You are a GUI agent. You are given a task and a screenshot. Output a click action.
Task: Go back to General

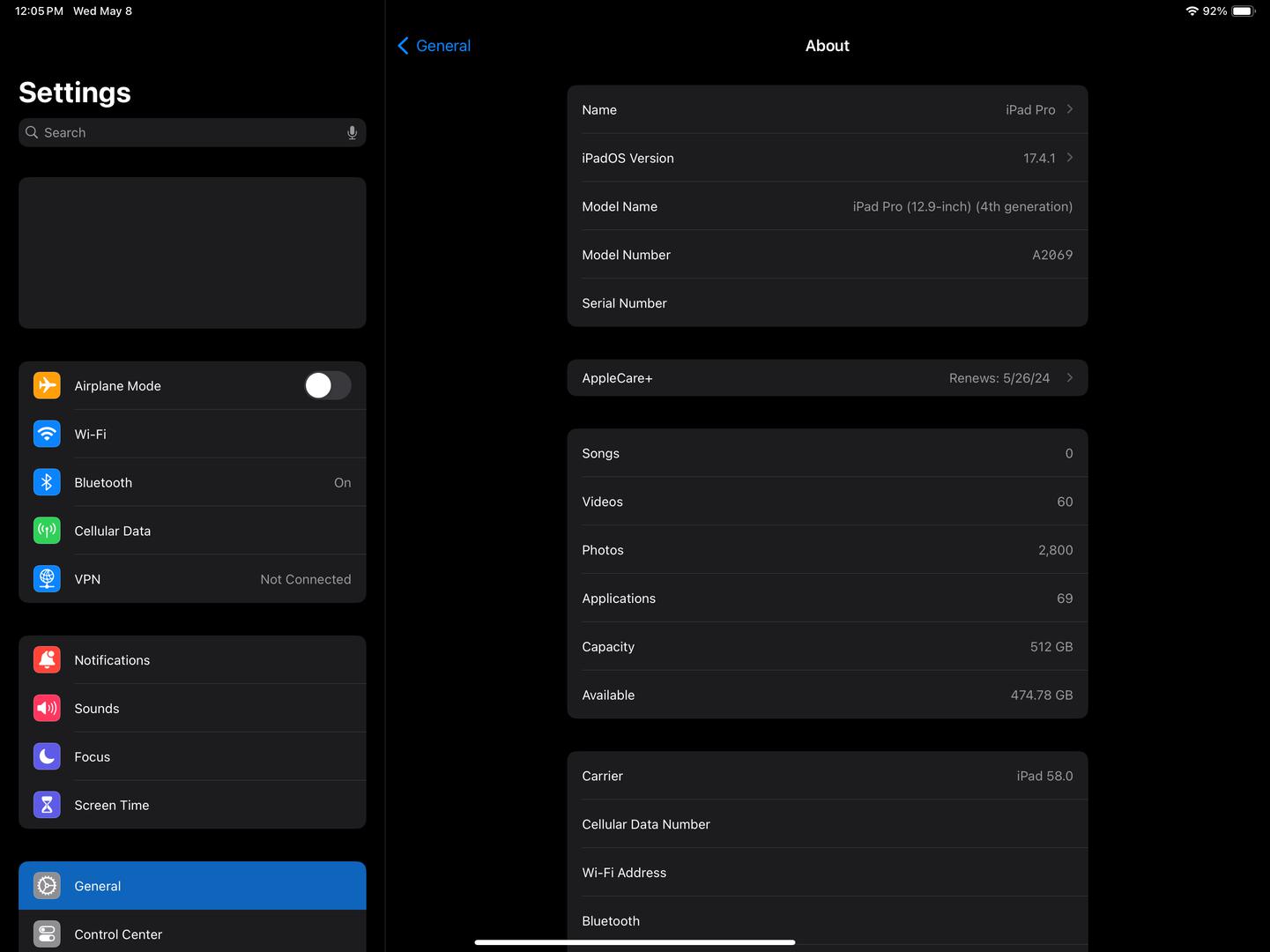(434, 46)
